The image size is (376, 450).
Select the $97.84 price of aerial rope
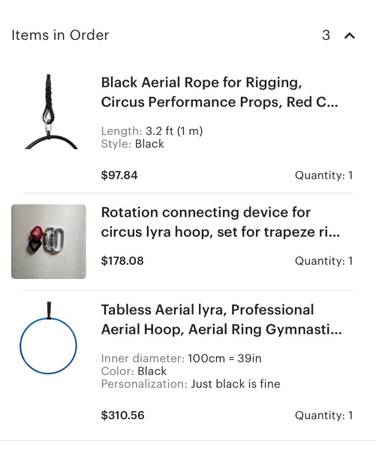point(119,175)
